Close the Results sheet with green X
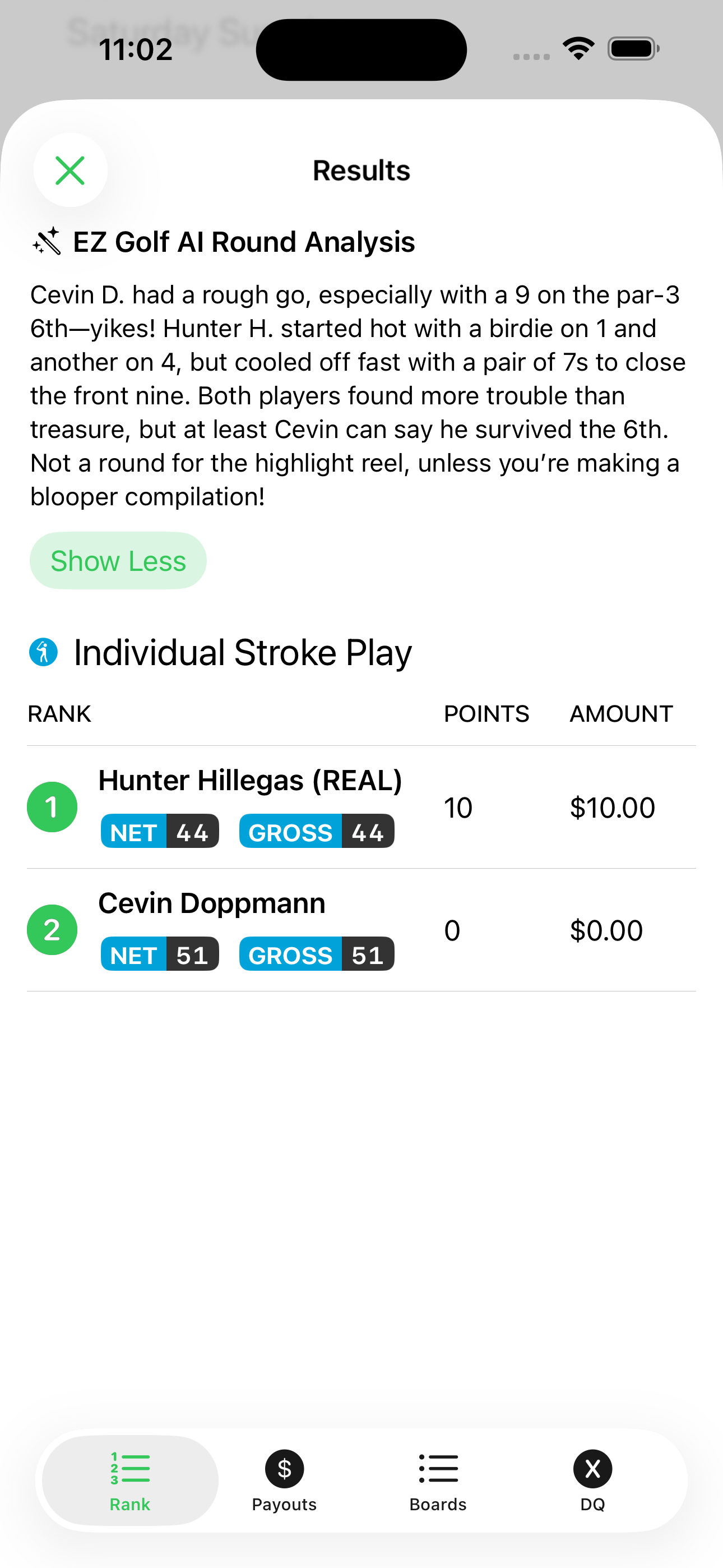Screen dimensions: 723x1568 (70, 170)
